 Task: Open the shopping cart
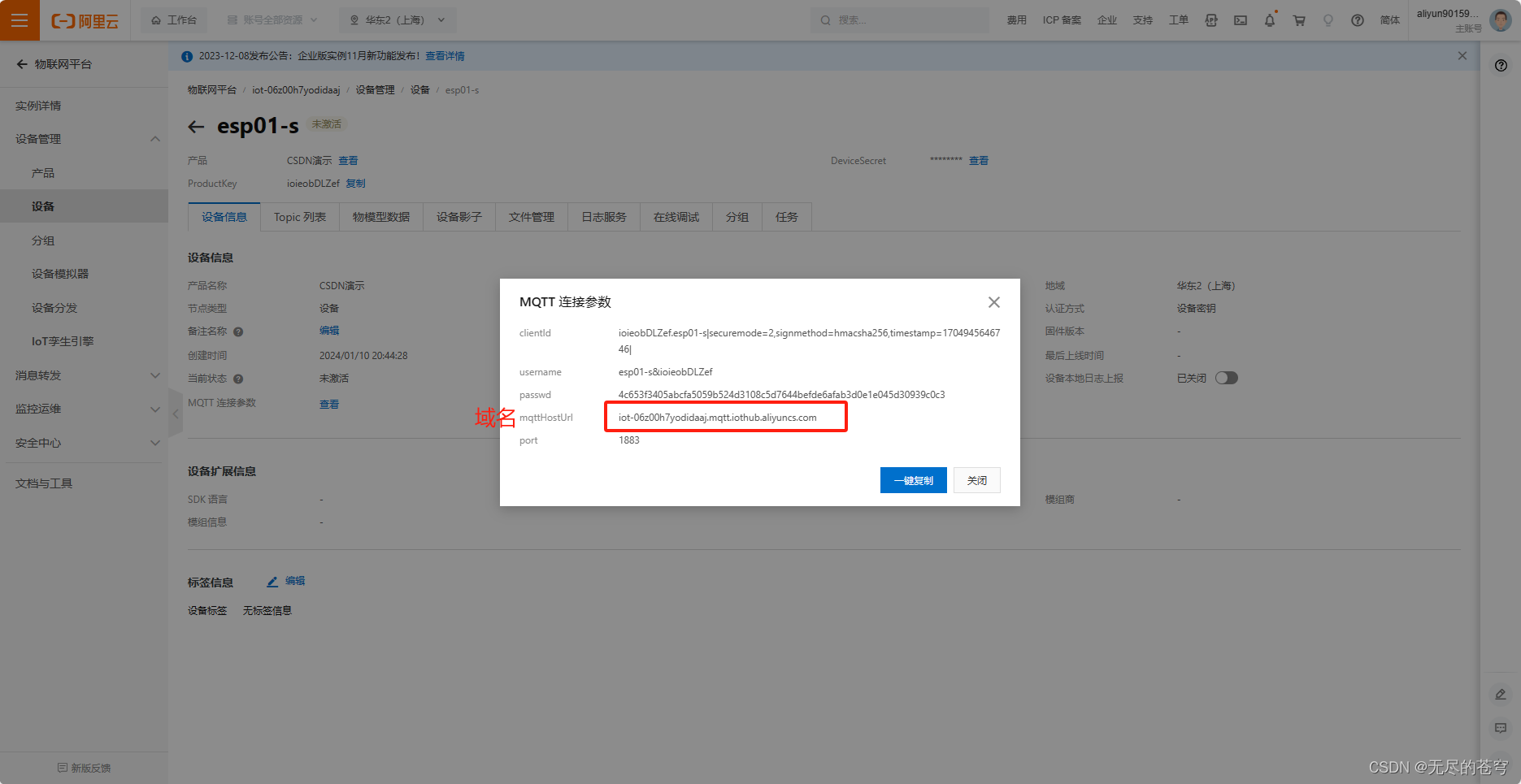1299,20
